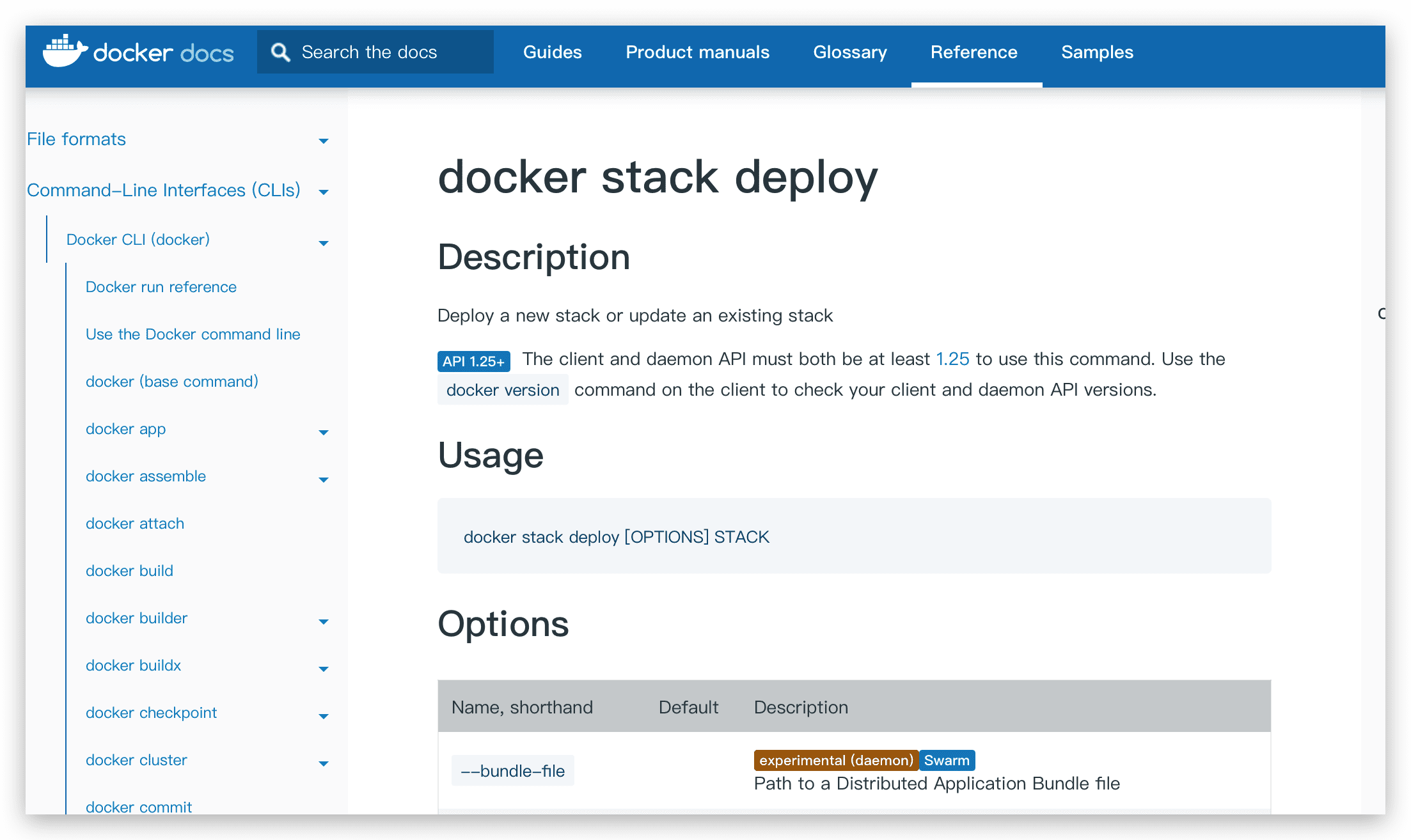The height and width of the screenshot is (840, 1411).
Task: Expand the docker app submenu arrow
Action: click(324, 432)
